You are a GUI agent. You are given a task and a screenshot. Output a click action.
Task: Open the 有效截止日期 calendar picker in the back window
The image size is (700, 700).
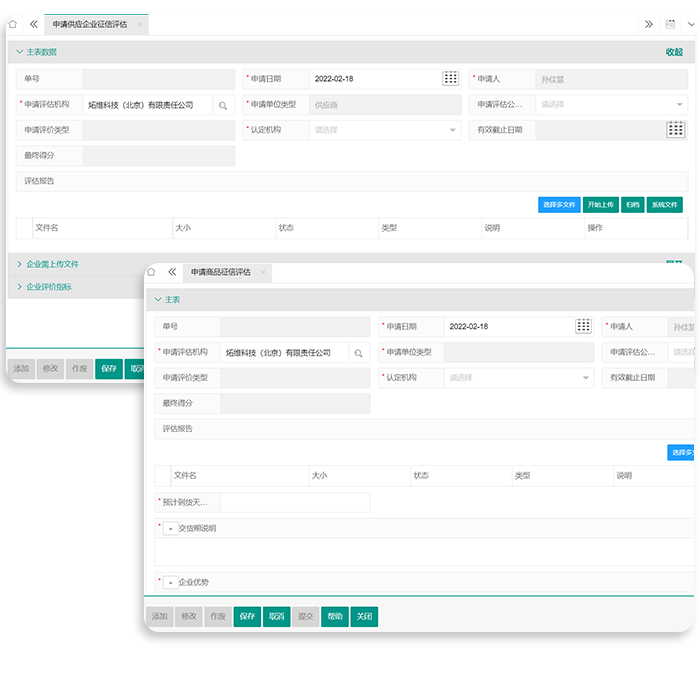(x=676, y=129)
